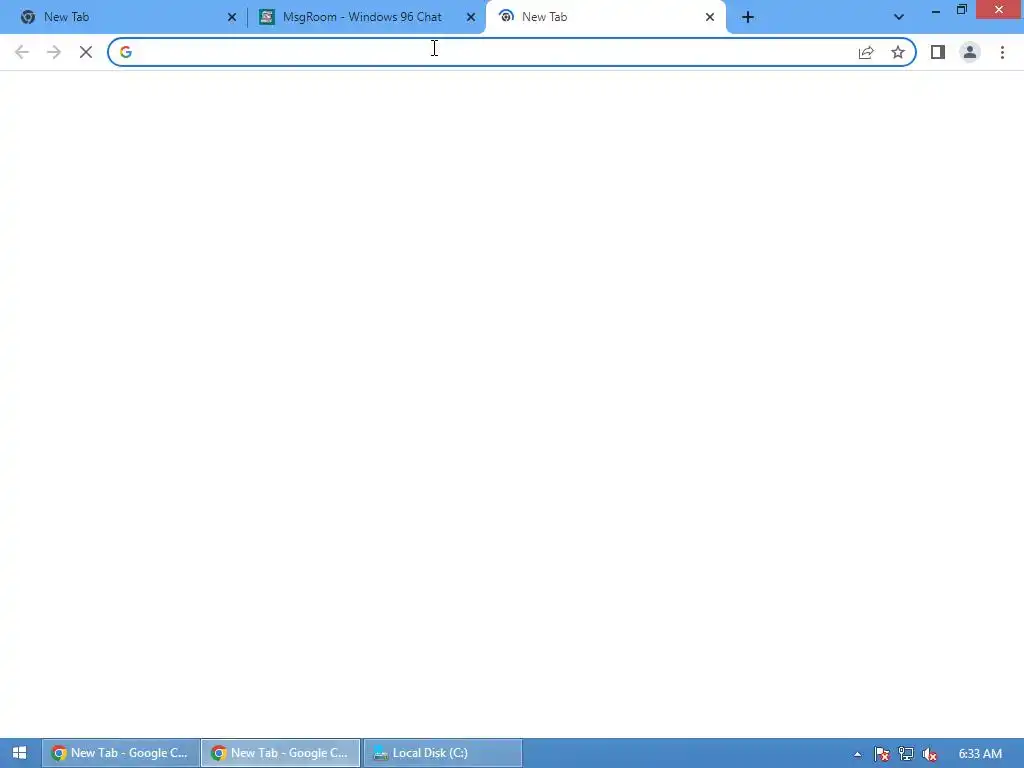Screen dimensions: 1024x768
Task: Go forward to next page
Action: [x=54, y=52]
